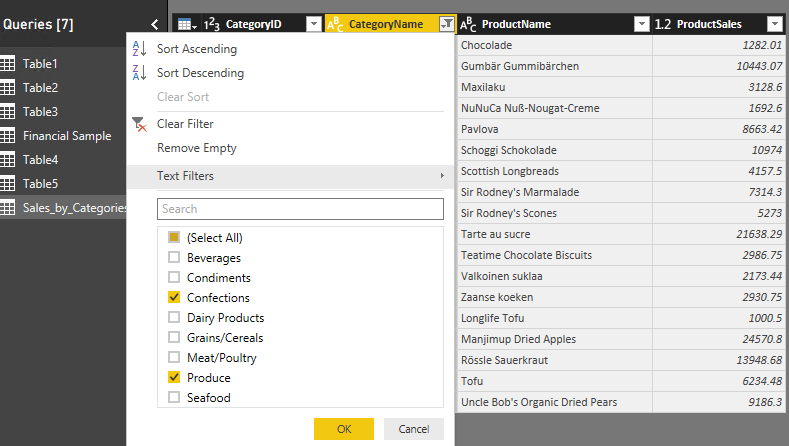This screenshot has height=446, width=789.
Task: Open the ProductName column filter dropdown
Action: pyautogui.click(x=642, y=24)
